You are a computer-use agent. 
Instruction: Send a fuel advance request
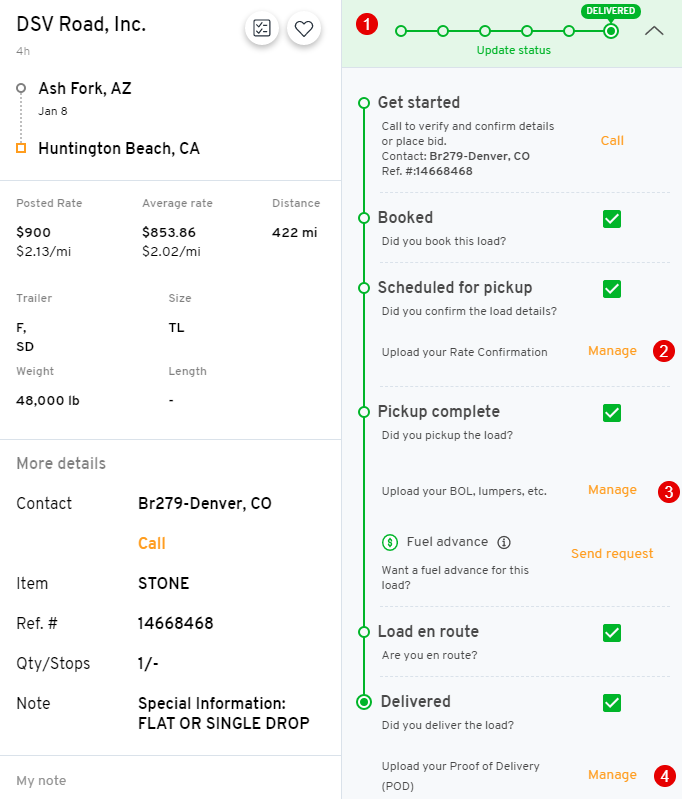[612, 553]
